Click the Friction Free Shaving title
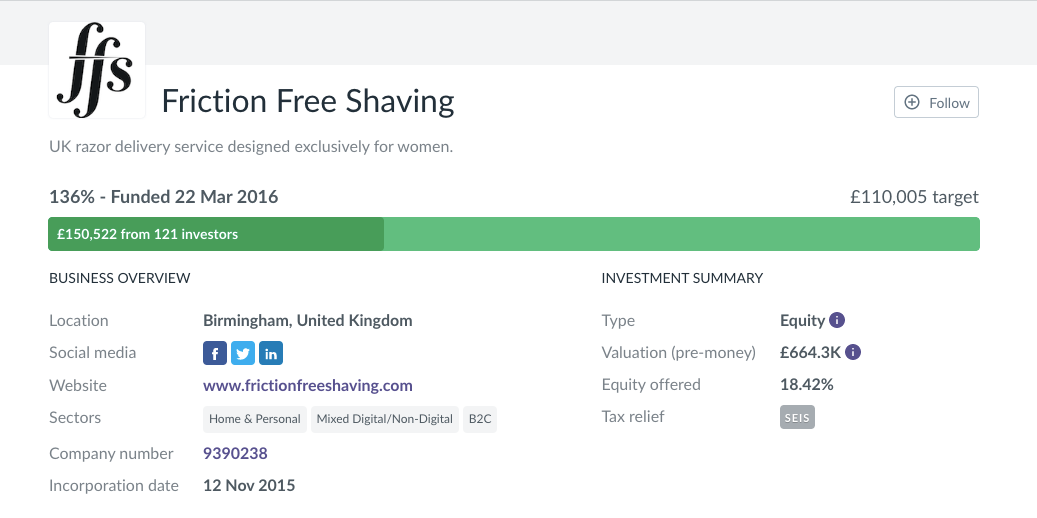Viewport: 1037px width, 518px height. coord(308,101)
